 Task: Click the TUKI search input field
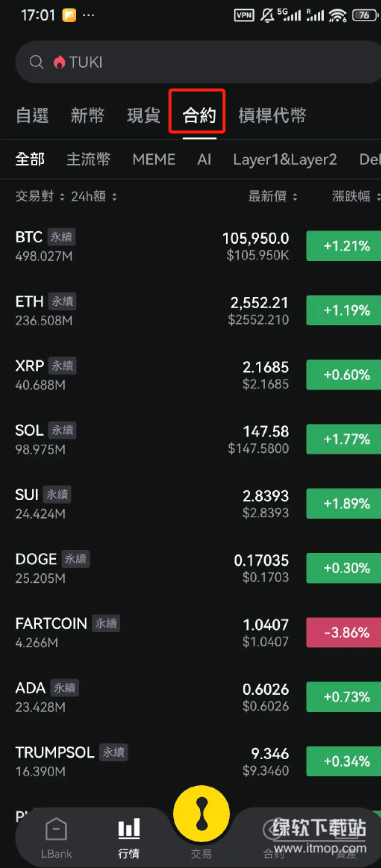[199, 62]
